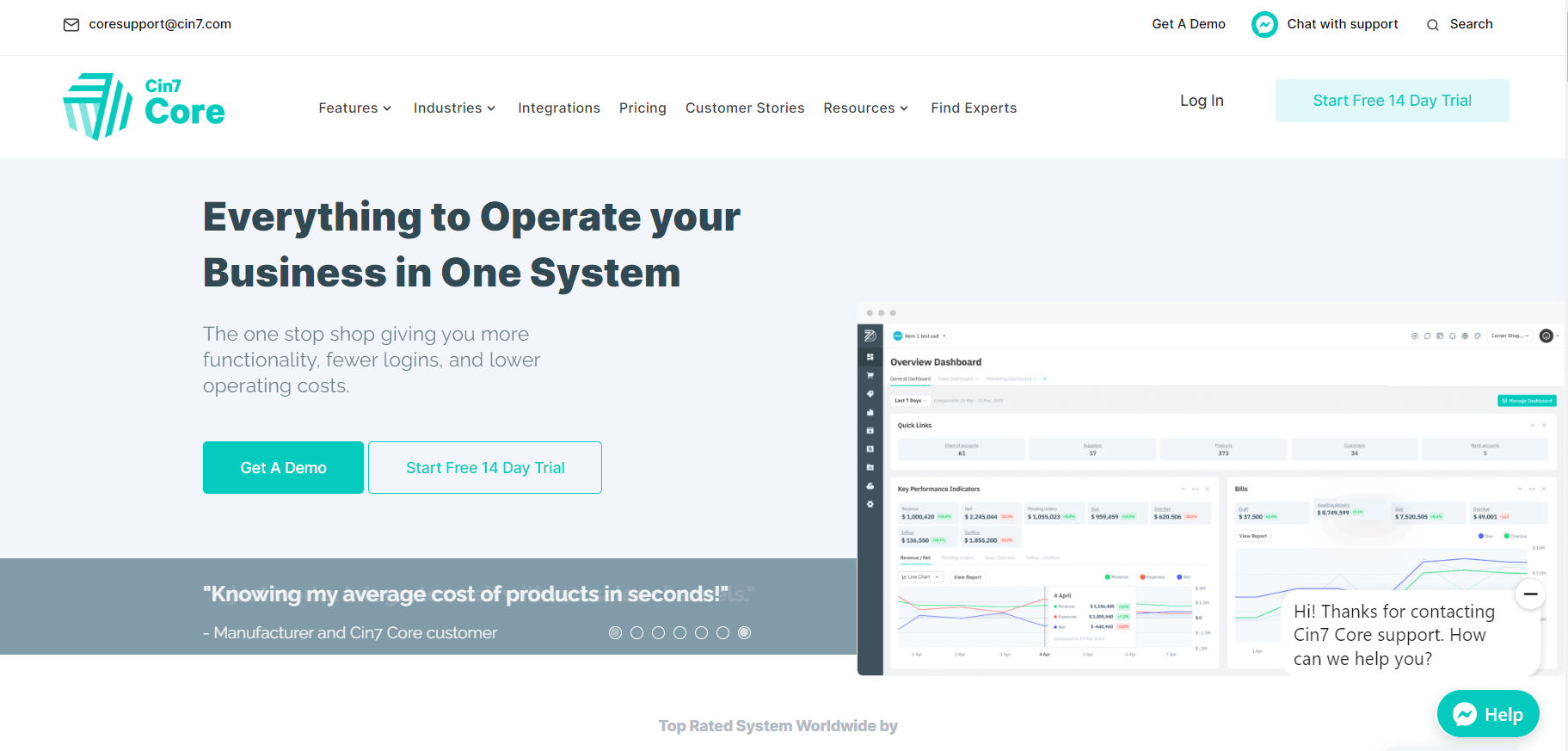Expand the Resources dropdown menu
The width and height of the screenshot is (1568, 751).
coord(865,108)
